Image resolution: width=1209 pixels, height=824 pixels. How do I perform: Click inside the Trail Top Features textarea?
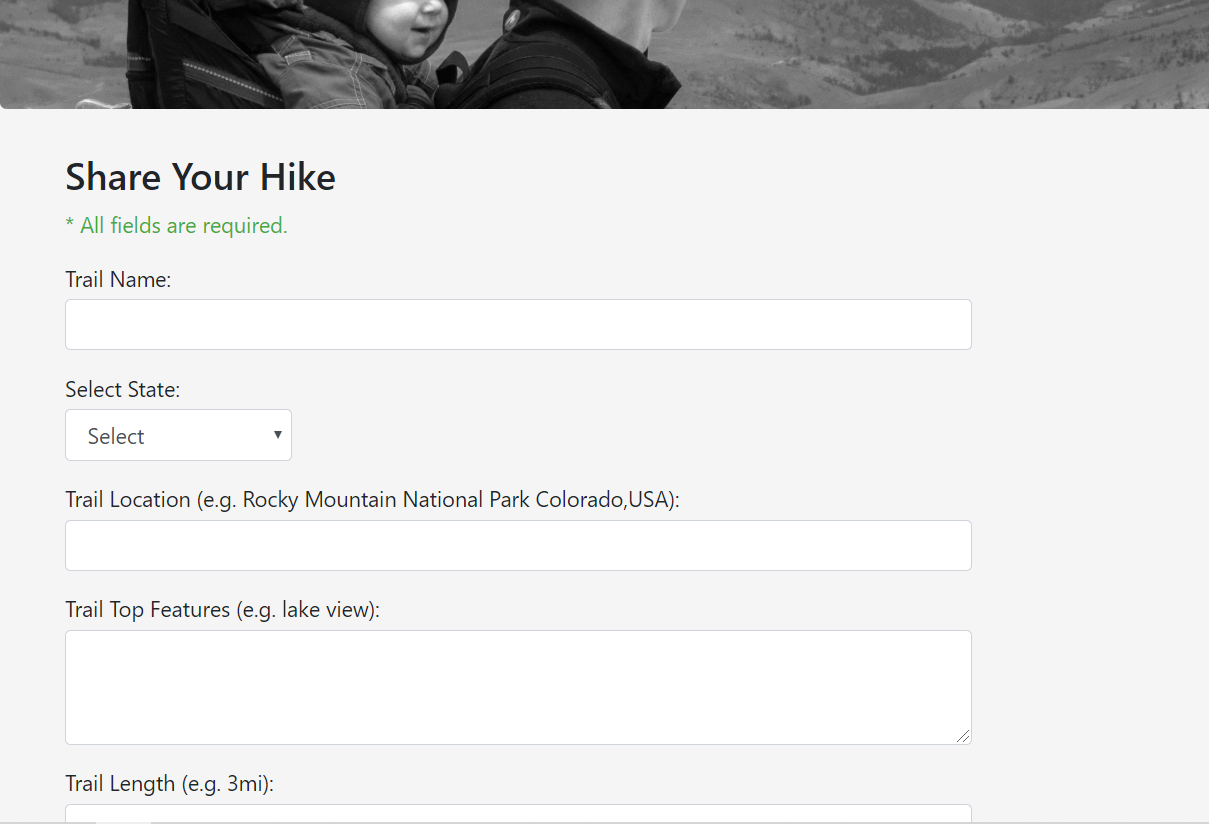518,687
